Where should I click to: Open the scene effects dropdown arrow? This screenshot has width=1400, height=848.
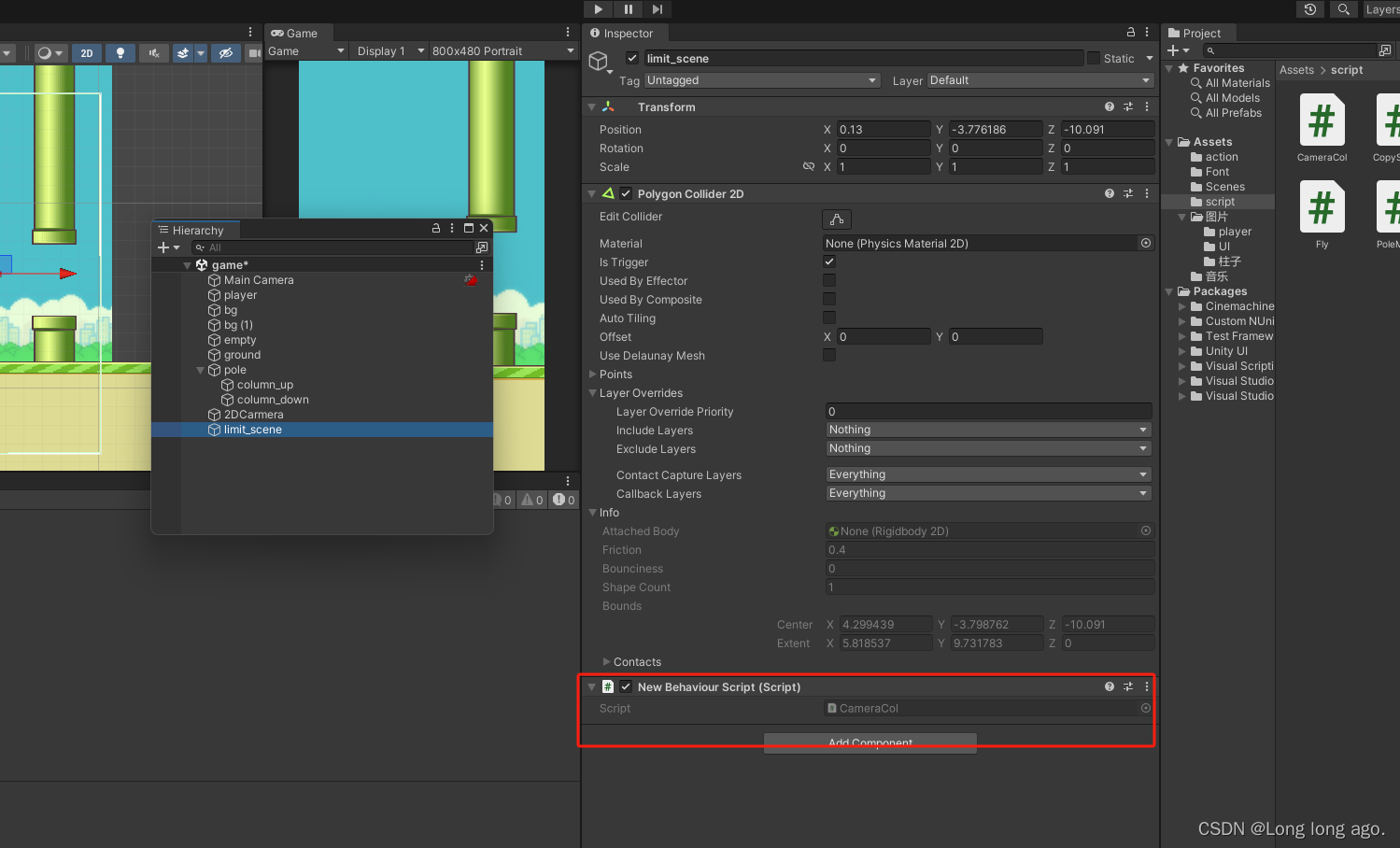coord(200,53)
